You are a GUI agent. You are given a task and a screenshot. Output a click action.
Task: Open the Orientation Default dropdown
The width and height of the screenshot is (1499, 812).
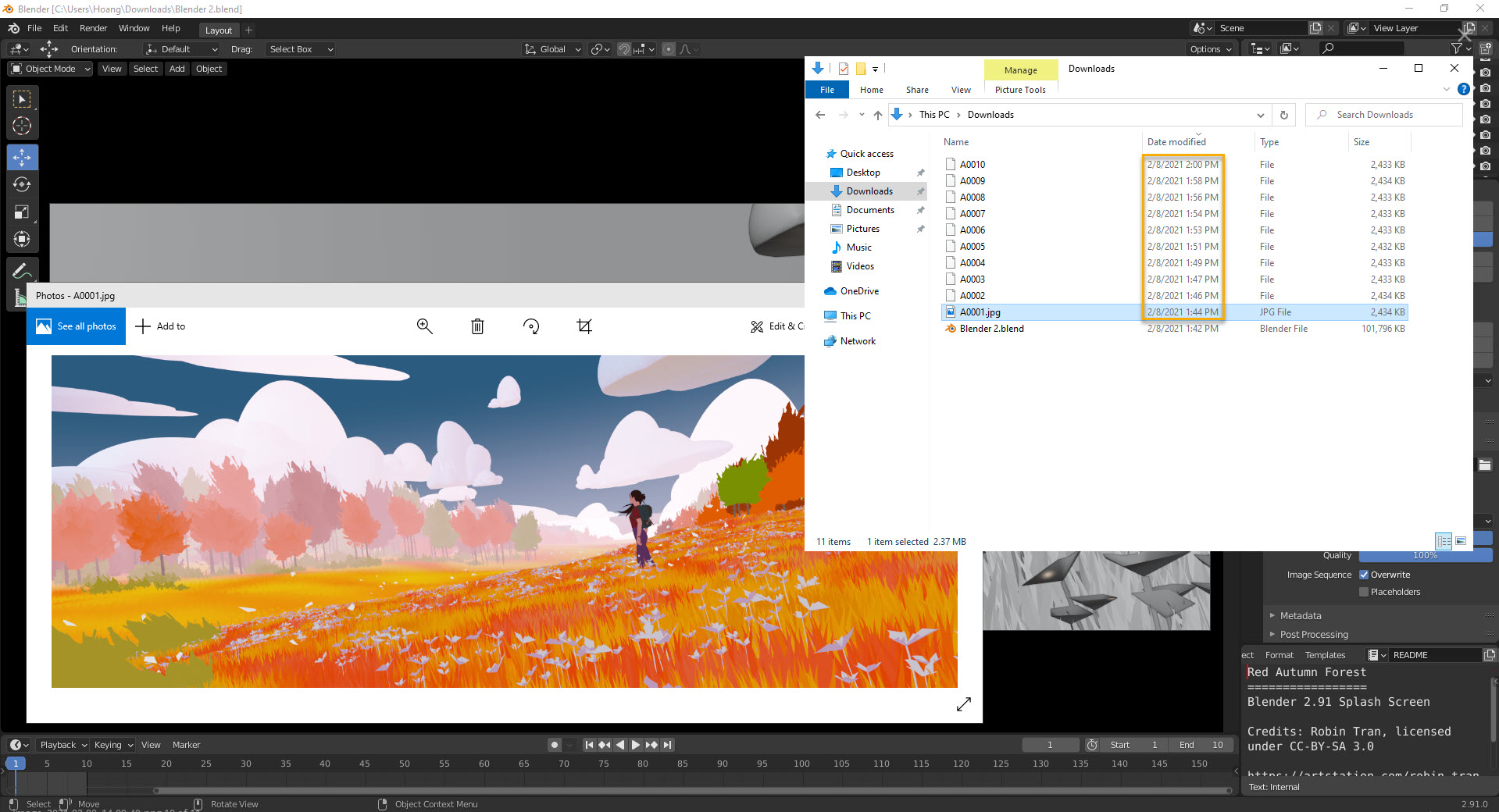(x=181, y=49)
